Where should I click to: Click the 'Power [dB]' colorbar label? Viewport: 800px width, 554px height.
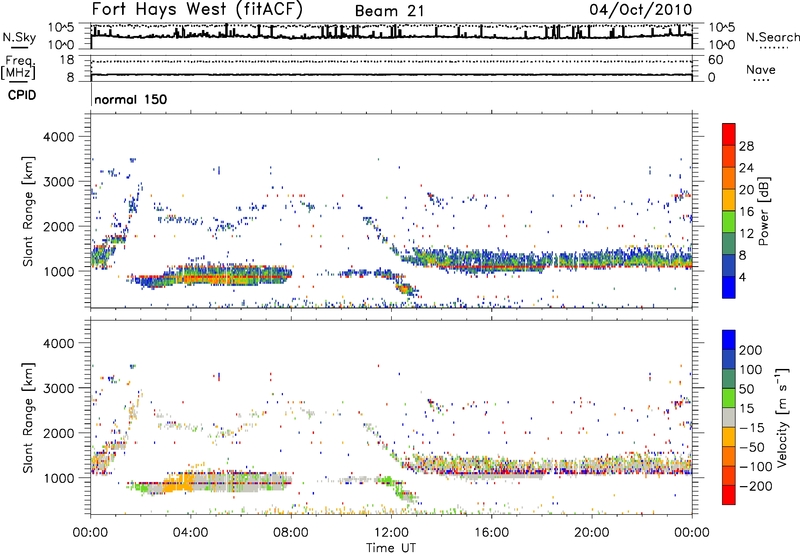(763, 211)
